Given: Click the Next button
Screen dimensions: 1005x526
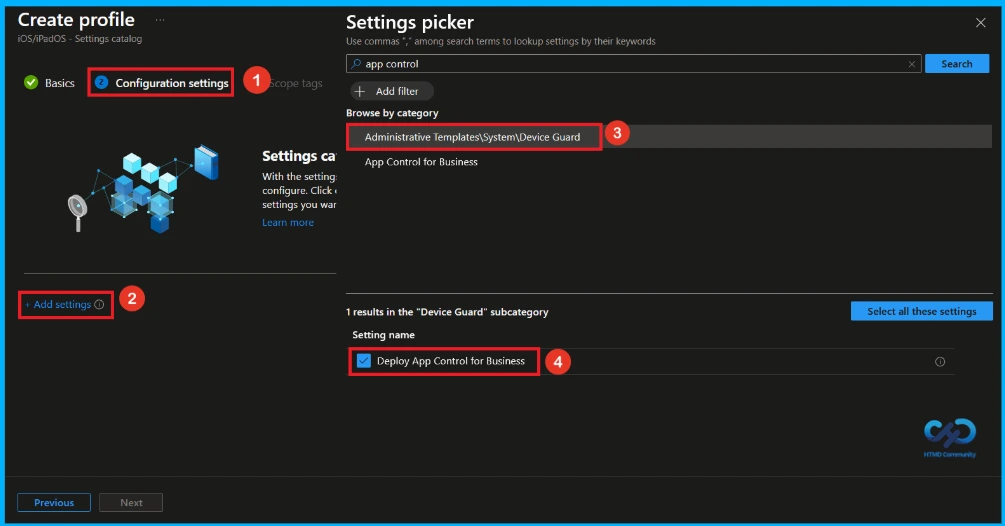Looking at the screenshot, I should (x=131, y=502).
